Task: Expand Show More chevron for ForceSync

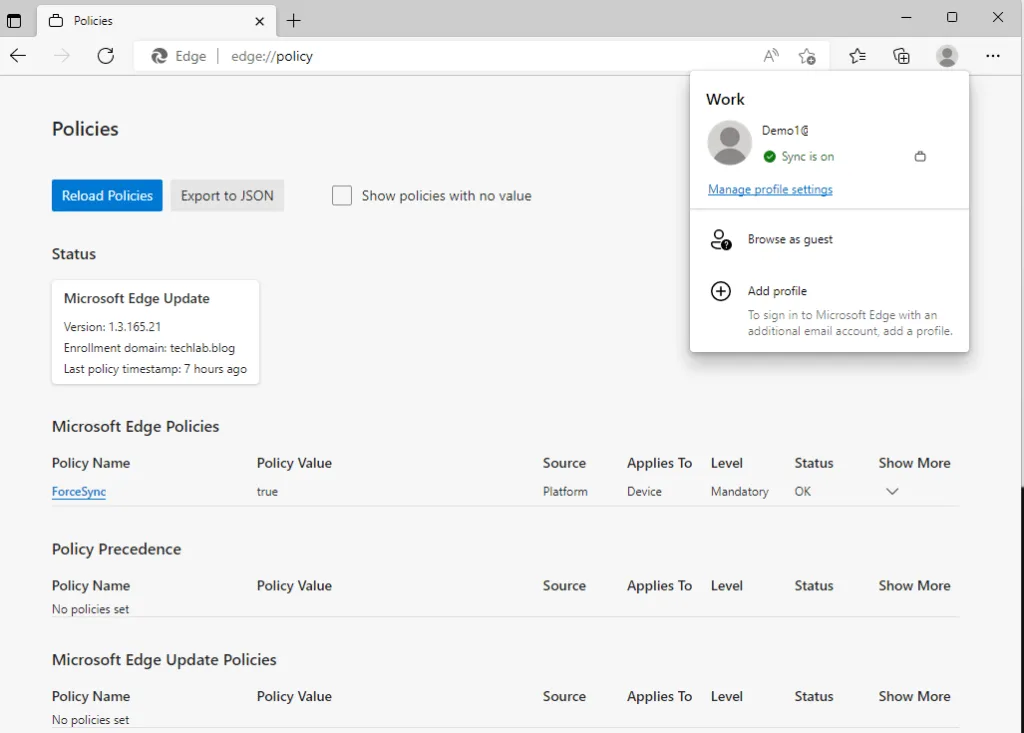Action: [892, 492]
